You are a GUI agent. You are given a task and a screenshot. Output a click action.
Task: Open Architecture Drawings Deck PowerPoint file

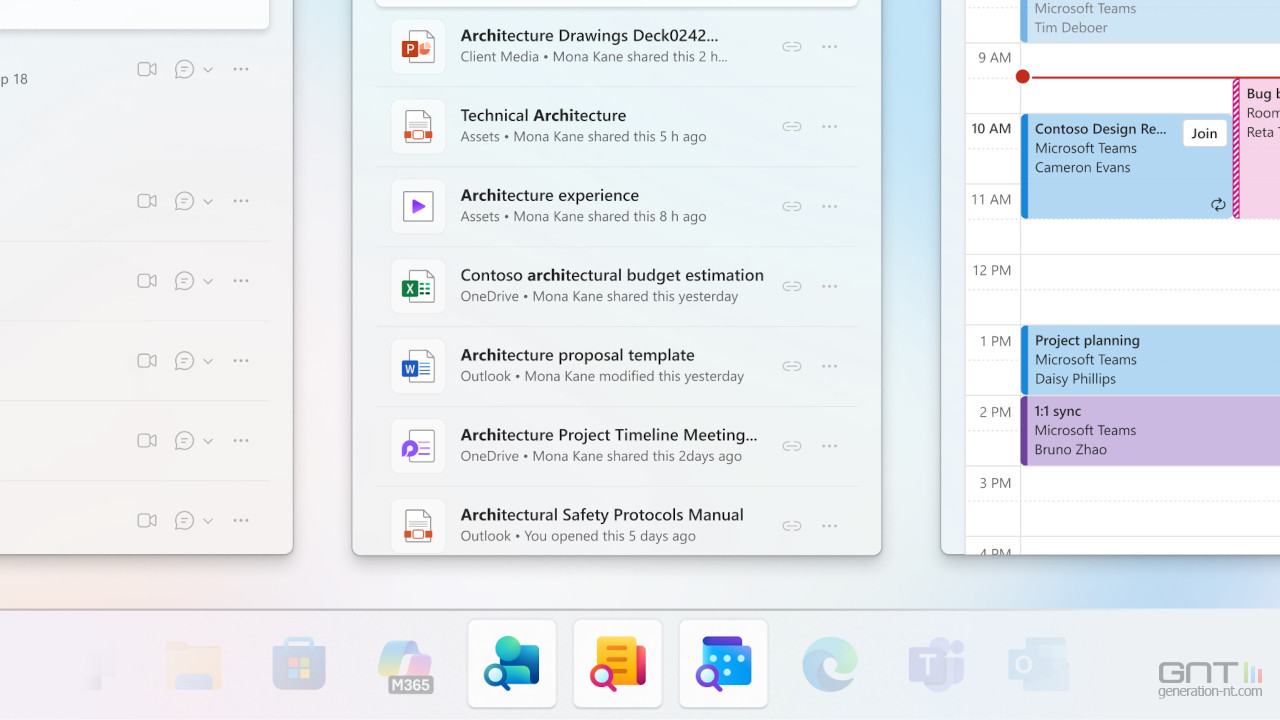[589, 36]
